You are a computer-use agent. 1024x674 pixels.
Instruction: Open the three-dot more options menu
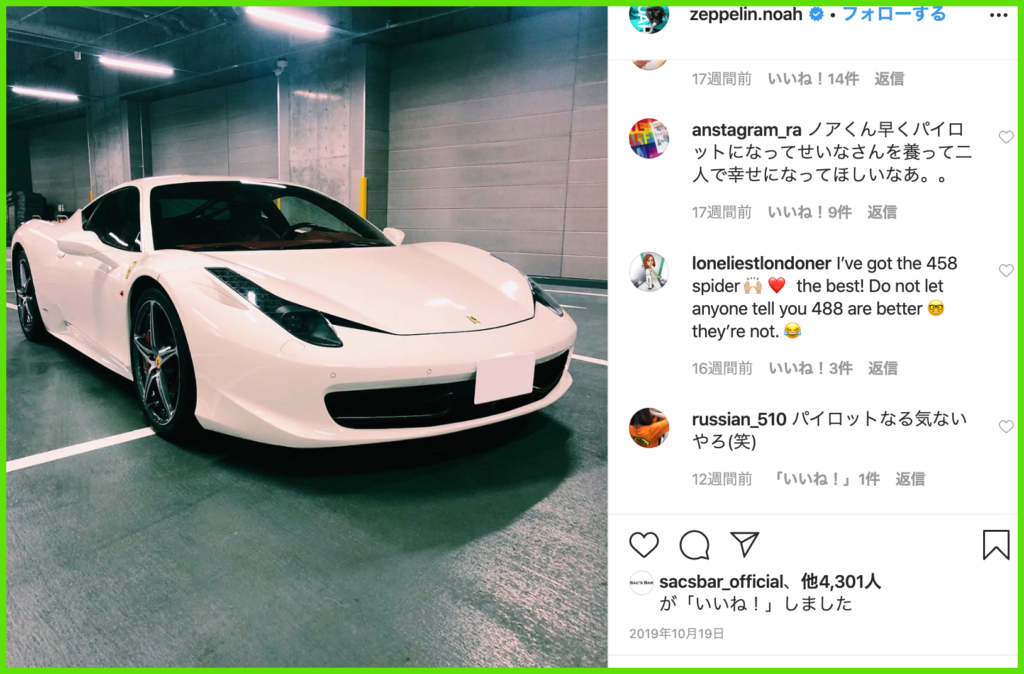point(999,16)
